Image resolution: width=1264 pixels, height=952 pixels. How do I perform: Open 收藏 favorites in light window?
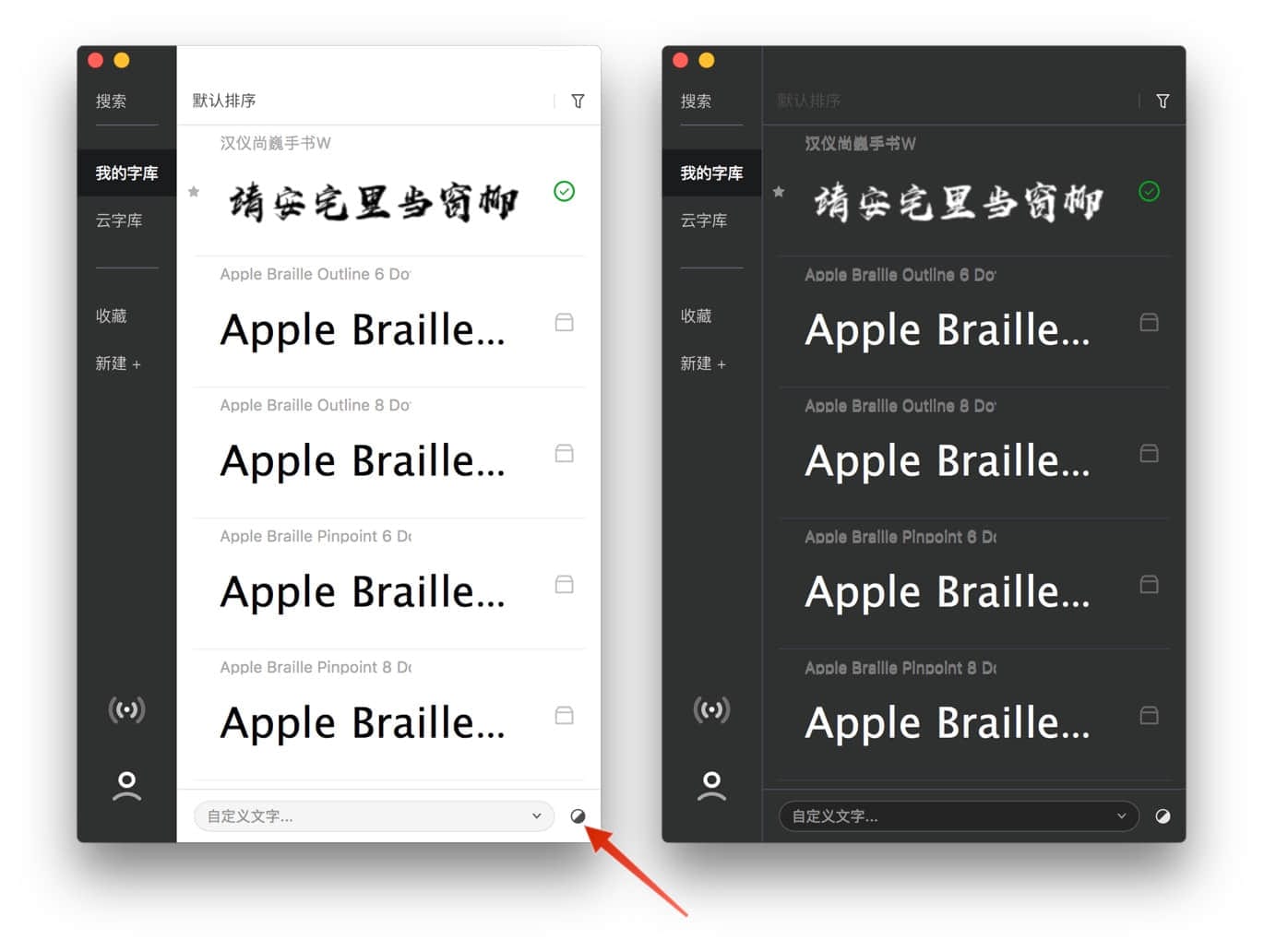point(112,315)
